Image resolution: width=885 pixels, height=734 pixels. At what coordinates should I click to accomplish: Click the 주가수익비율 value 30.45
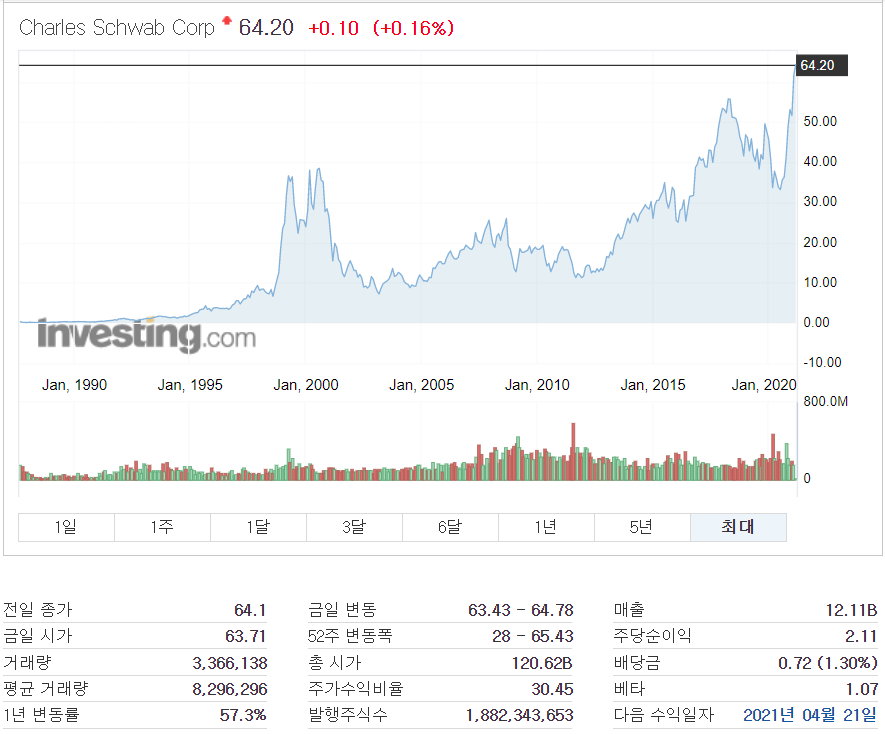tap(552, 689)
